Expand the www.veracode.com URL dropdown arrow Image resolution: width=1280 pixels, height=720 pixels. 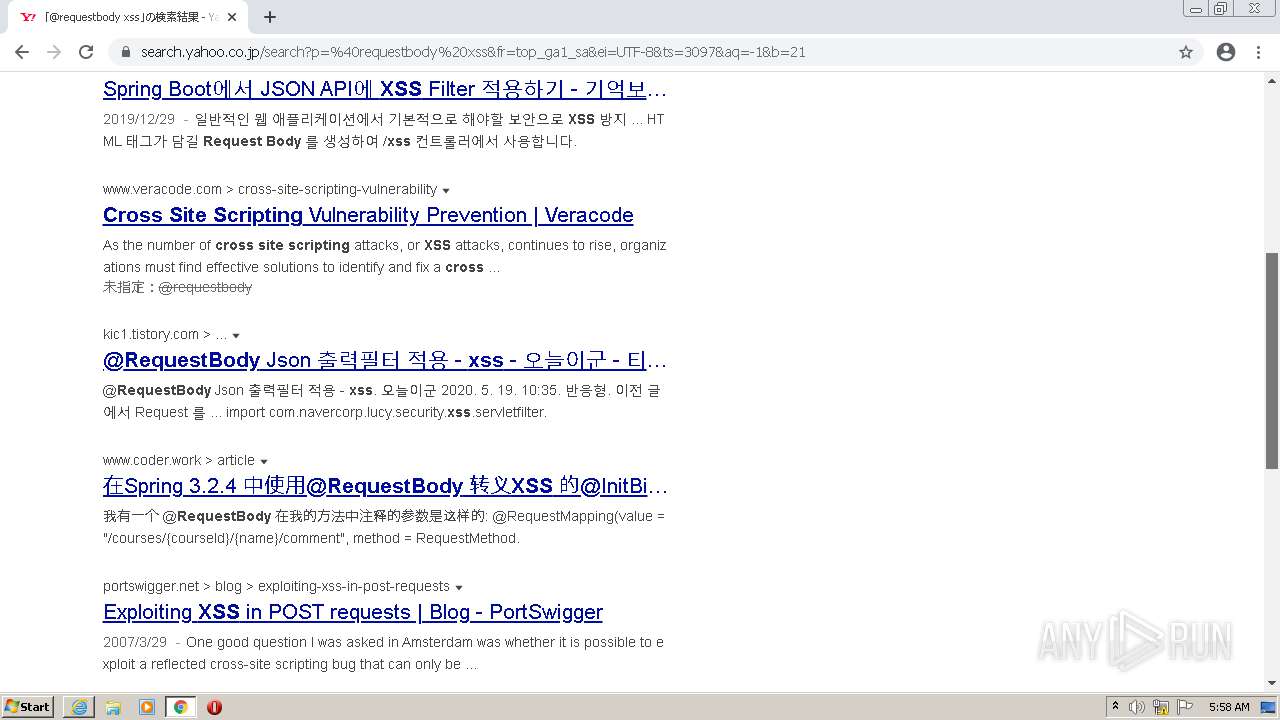pyautogui.click(x=446, y=190)
